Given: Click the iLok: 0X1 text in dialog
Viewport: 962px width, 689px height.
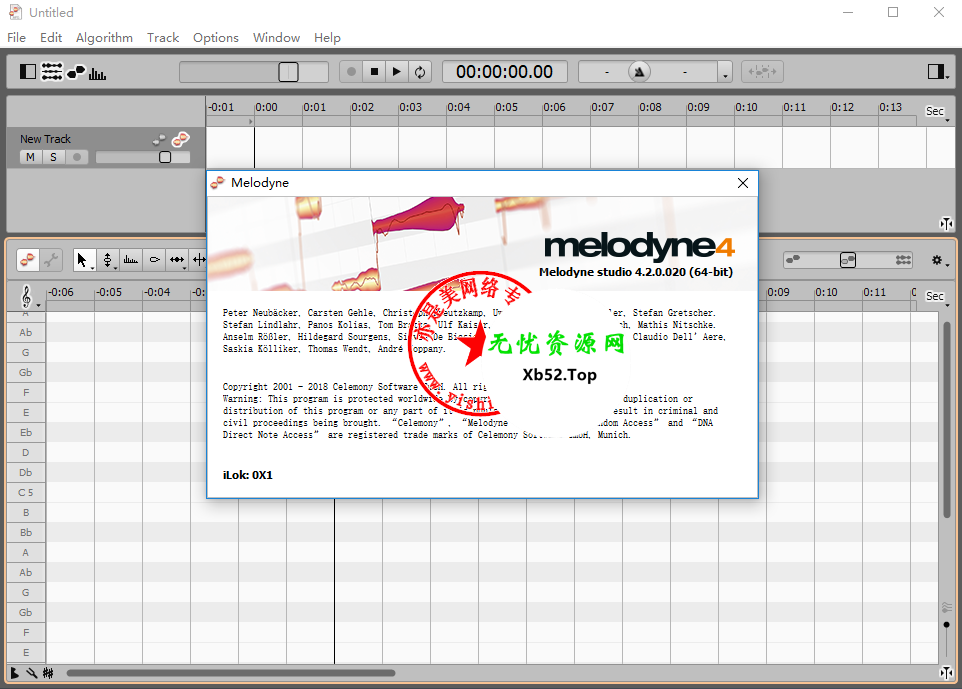Looking at the screenshot, I should click(x=248, y=475).
